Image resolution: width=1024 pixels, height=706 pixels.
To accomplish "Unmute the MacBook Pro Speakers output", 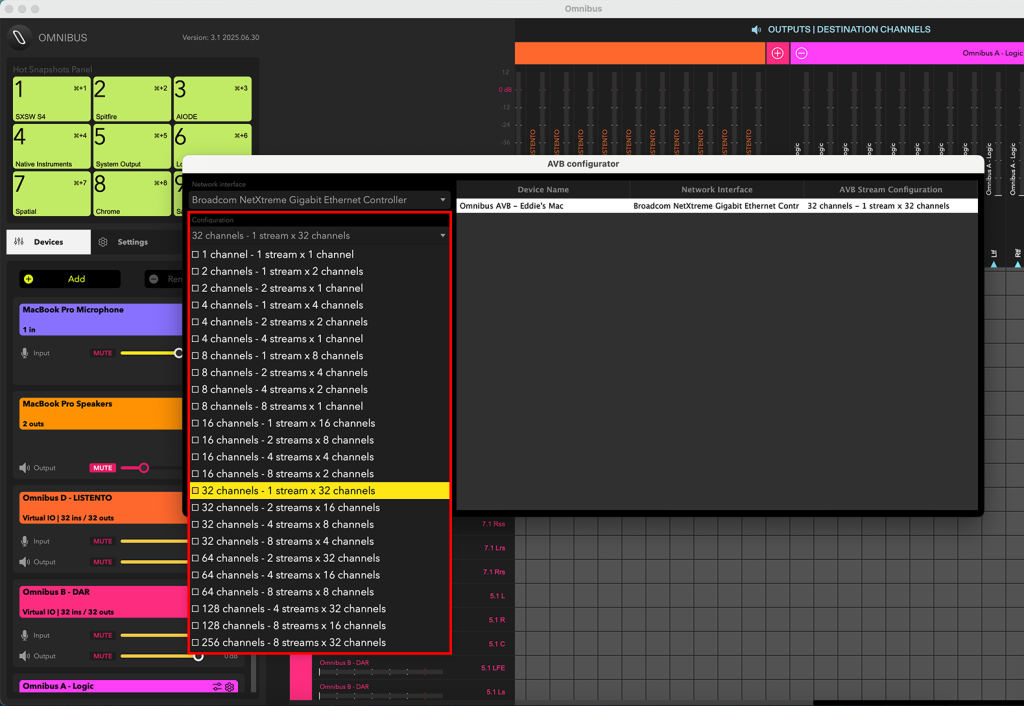I will click(x=103, y=468).
